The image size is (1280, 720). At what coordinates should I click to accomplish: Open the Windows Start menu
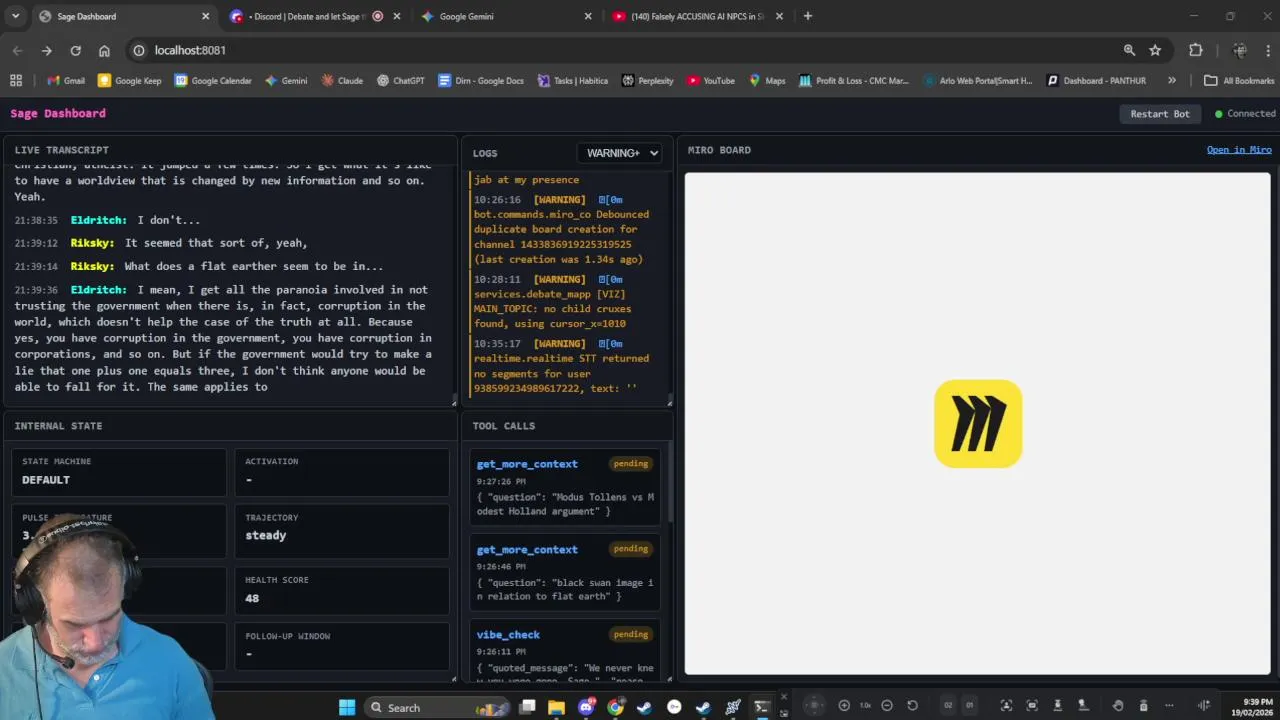coord(347,707)
